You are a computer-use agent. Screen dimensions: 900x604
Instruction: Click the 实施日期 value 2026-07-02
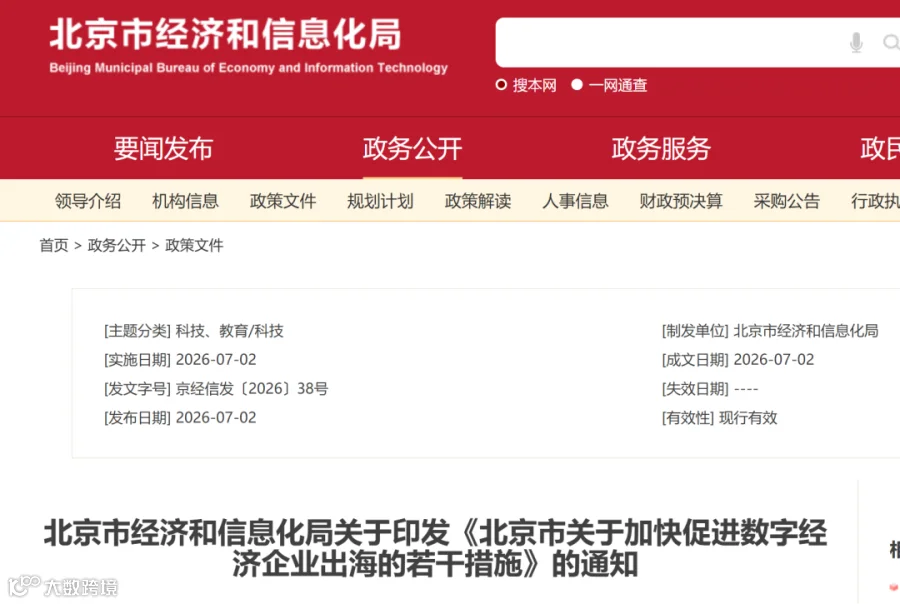click(216, 360)
